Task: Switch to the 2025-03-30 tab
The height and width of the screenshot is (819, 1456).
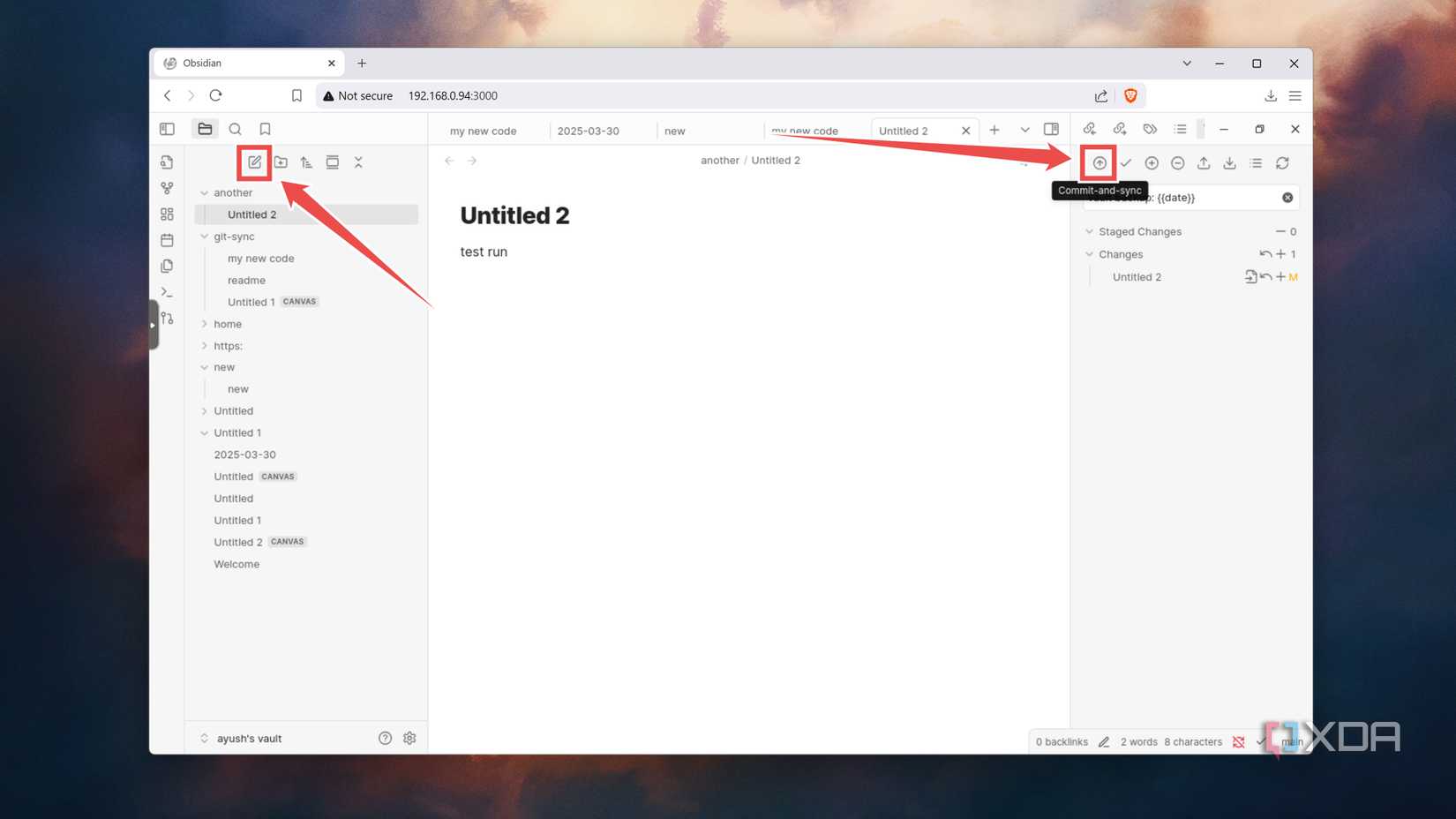Action: coord(588,131)
